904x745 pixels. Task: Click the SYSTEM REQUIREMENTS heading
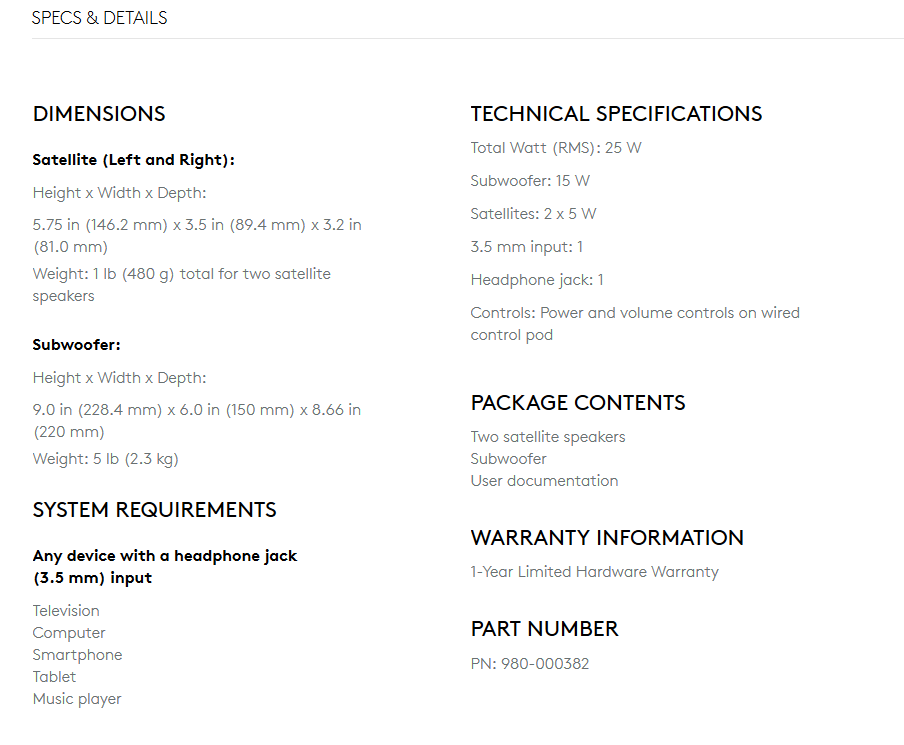pyautogui.click(x=155, y=510)
